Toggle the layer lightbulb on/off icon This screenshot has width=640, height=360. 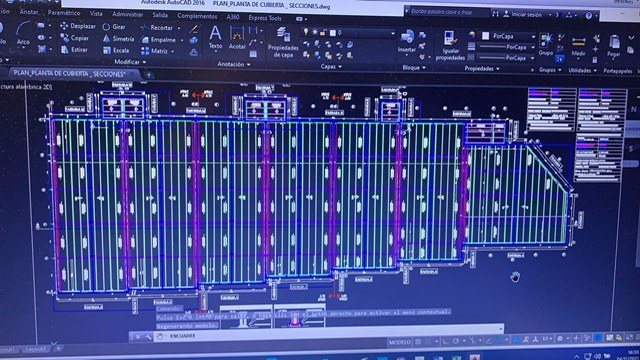click(305, 32)
